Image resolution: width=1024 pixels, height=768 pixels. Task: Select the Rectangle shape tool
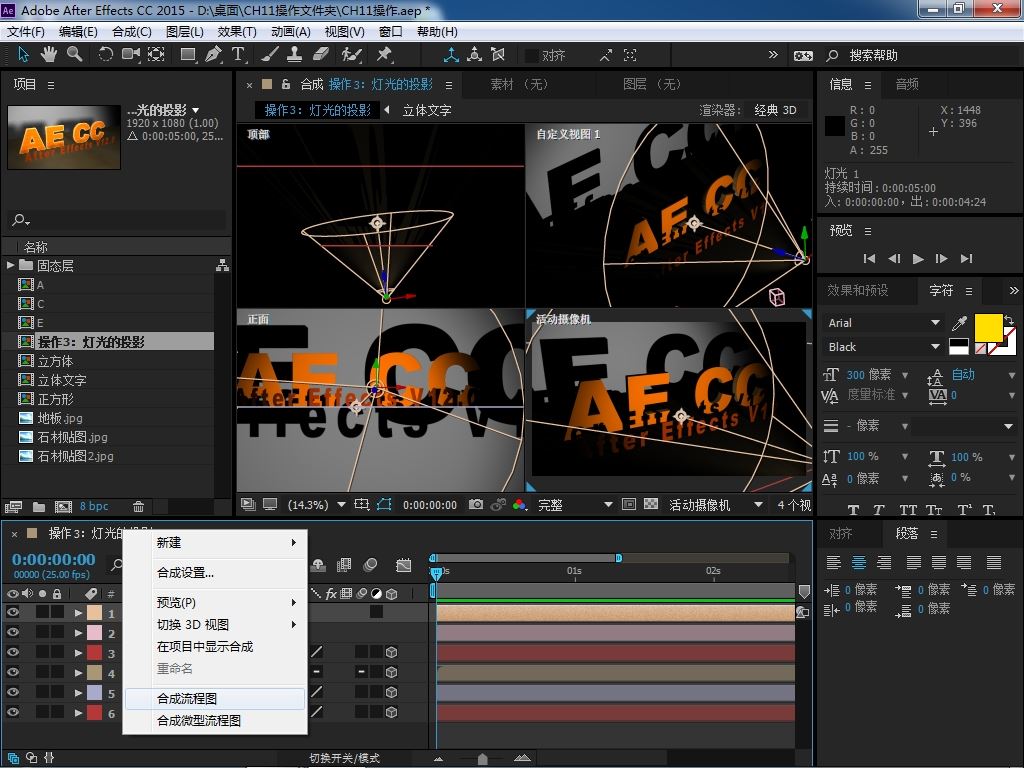188,55
